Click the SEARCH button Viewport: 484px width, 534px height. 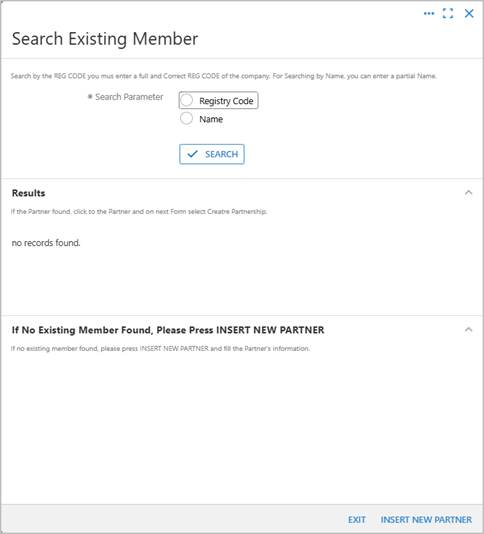pos(212,154)
